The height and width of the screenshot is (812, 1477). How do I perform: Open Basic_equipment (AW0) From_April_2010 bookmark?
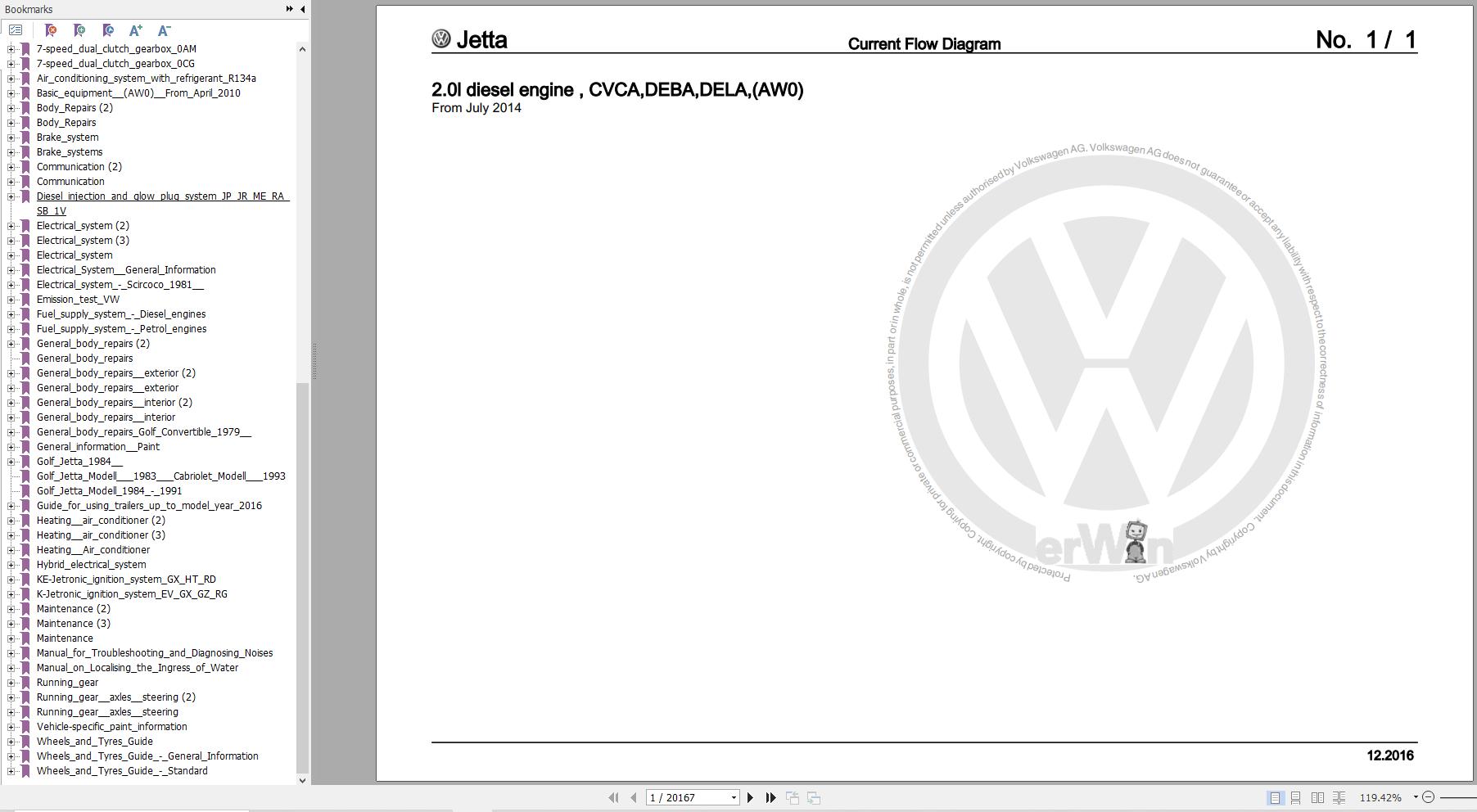138,93
